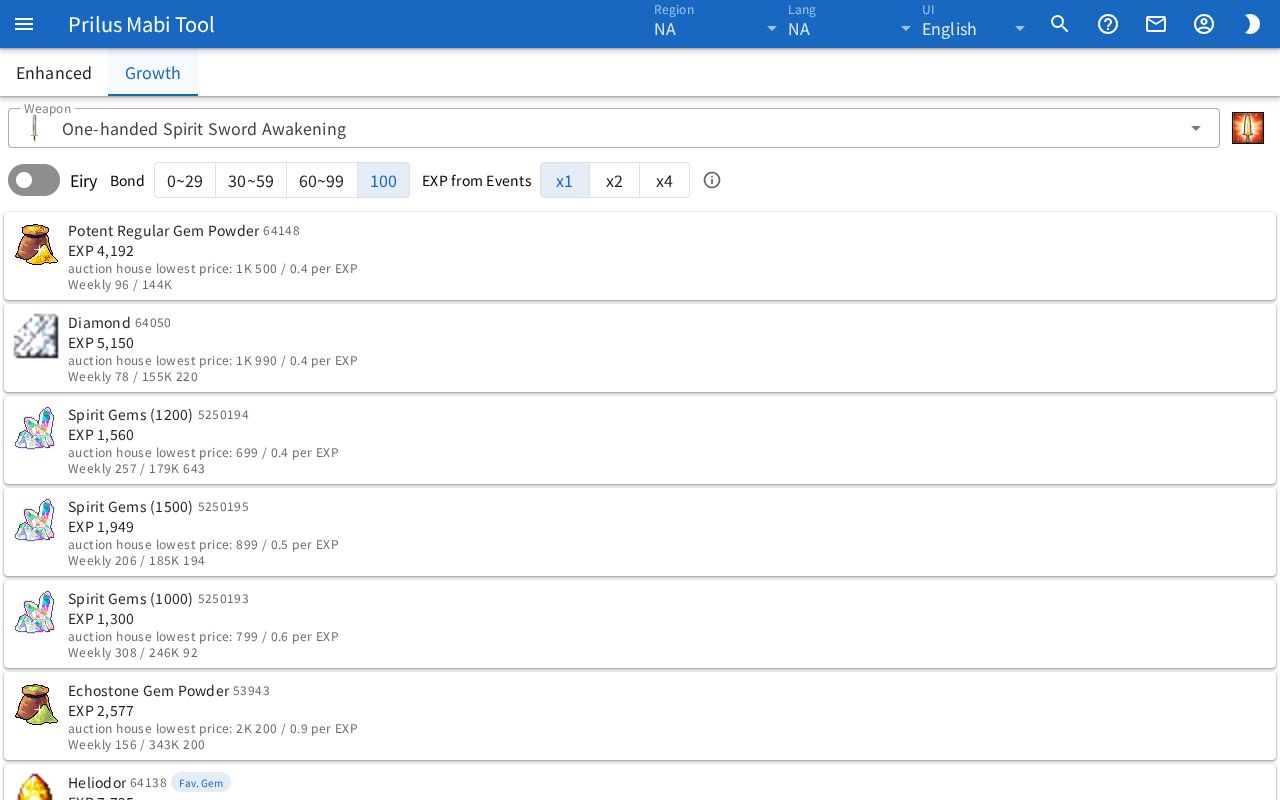The width and height of the screenshot is (1280, 800).
Task: Open the Lang dropdown
Action: (850, 24)
